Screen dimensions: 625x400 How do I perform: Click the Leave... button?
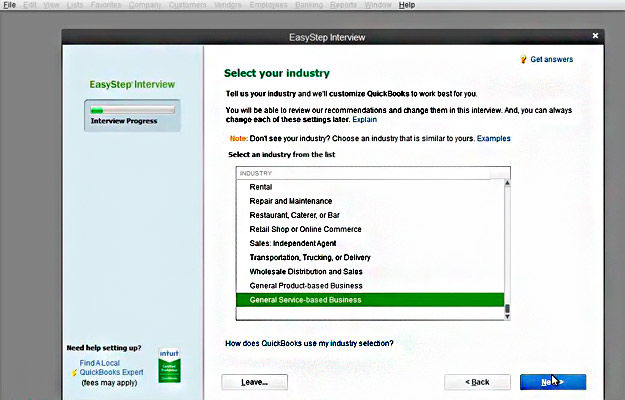point(254,382)
